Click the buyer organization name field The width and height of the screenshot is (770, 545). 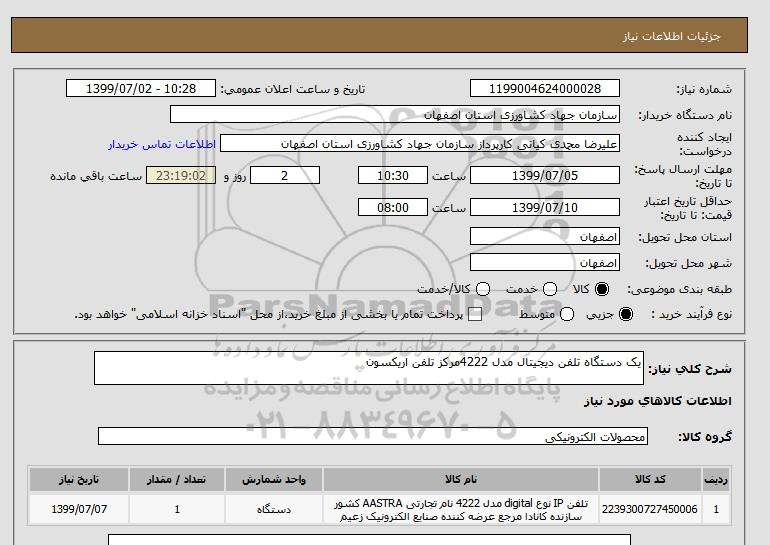pos(395,115)
